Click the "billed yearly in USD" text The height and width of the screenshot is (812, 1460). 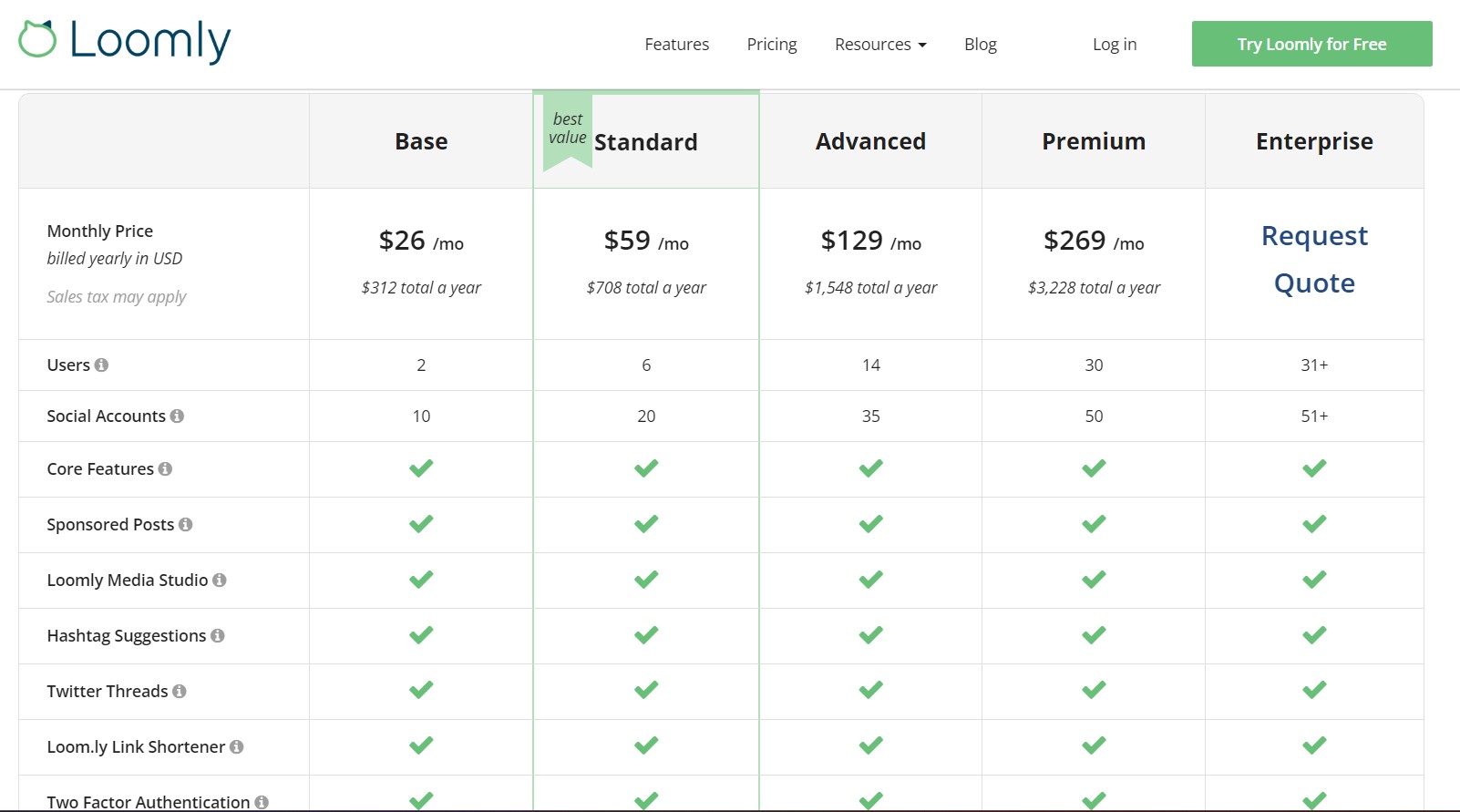tap(115, 259)
